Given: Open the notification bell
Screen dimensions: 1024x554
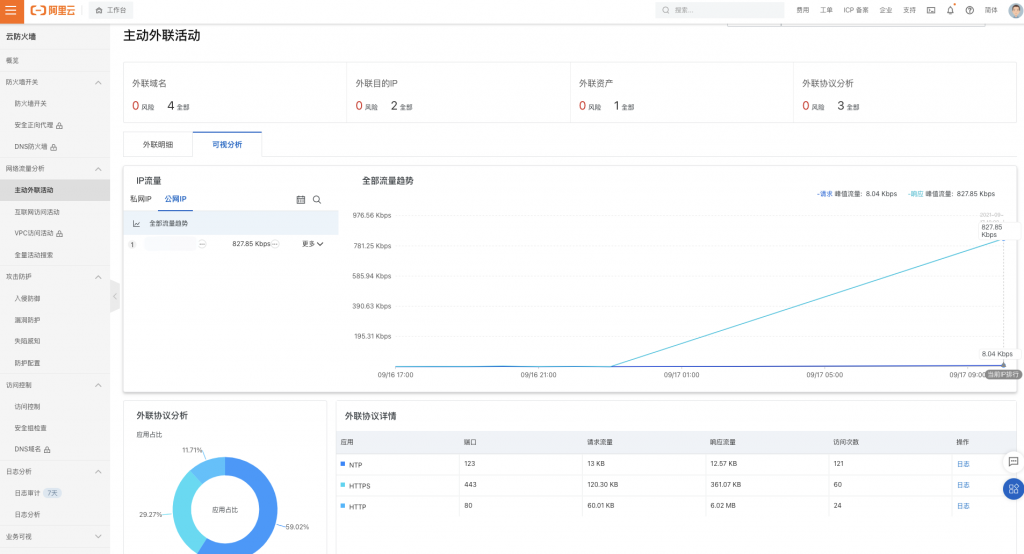Looking at the screenshot, I should [x=950, y=10].
